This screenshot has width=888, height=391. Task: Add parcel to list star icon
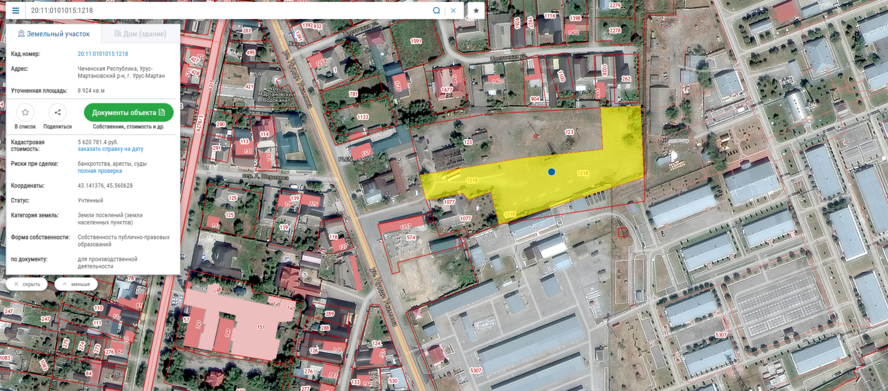coord(25,112)
